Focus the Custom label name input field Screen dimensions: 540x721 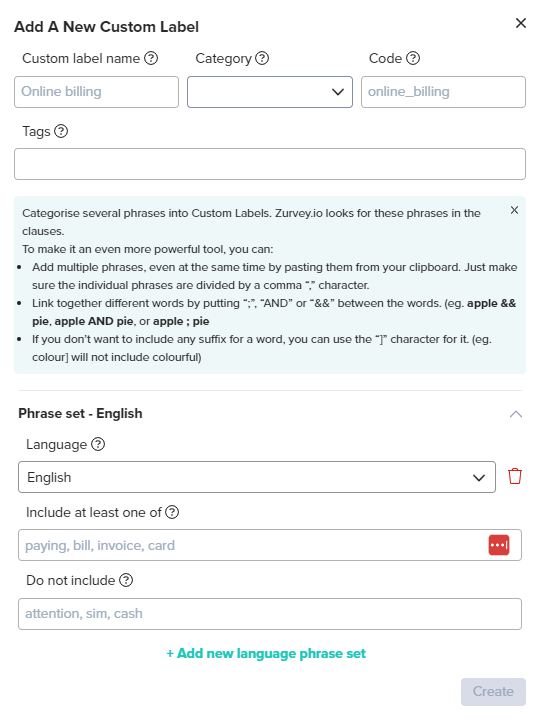(97, 92)
